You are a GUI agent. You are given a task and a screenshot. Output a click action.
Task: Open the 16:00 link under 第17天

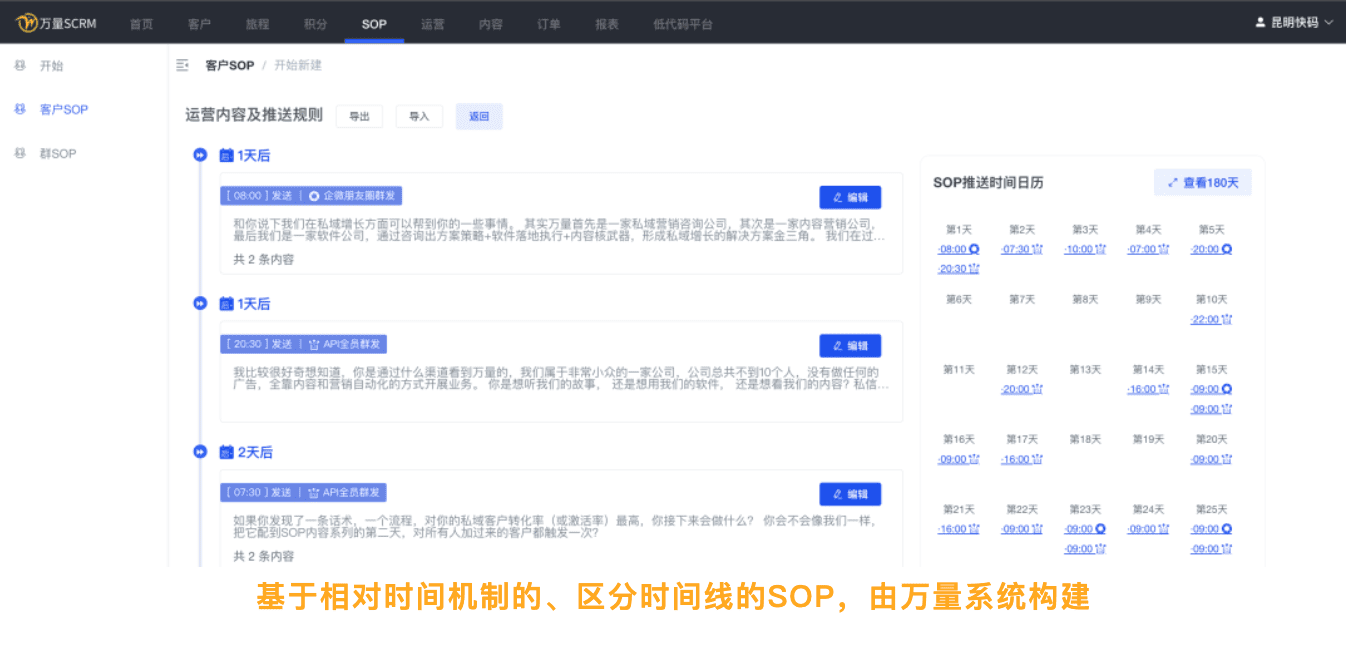tap(1022, 459)
